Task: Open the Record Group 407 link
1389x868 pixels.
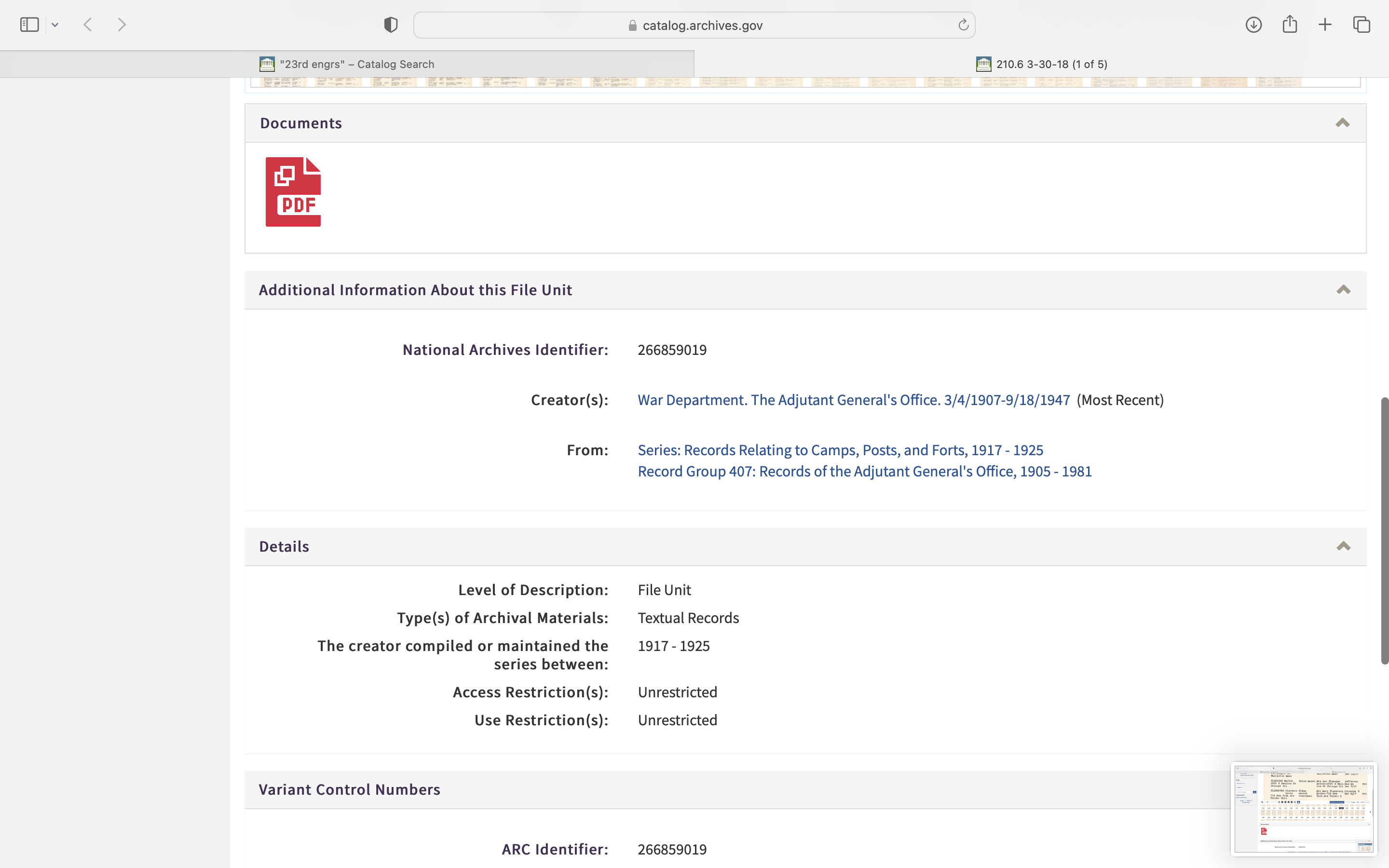Action: 864,471
